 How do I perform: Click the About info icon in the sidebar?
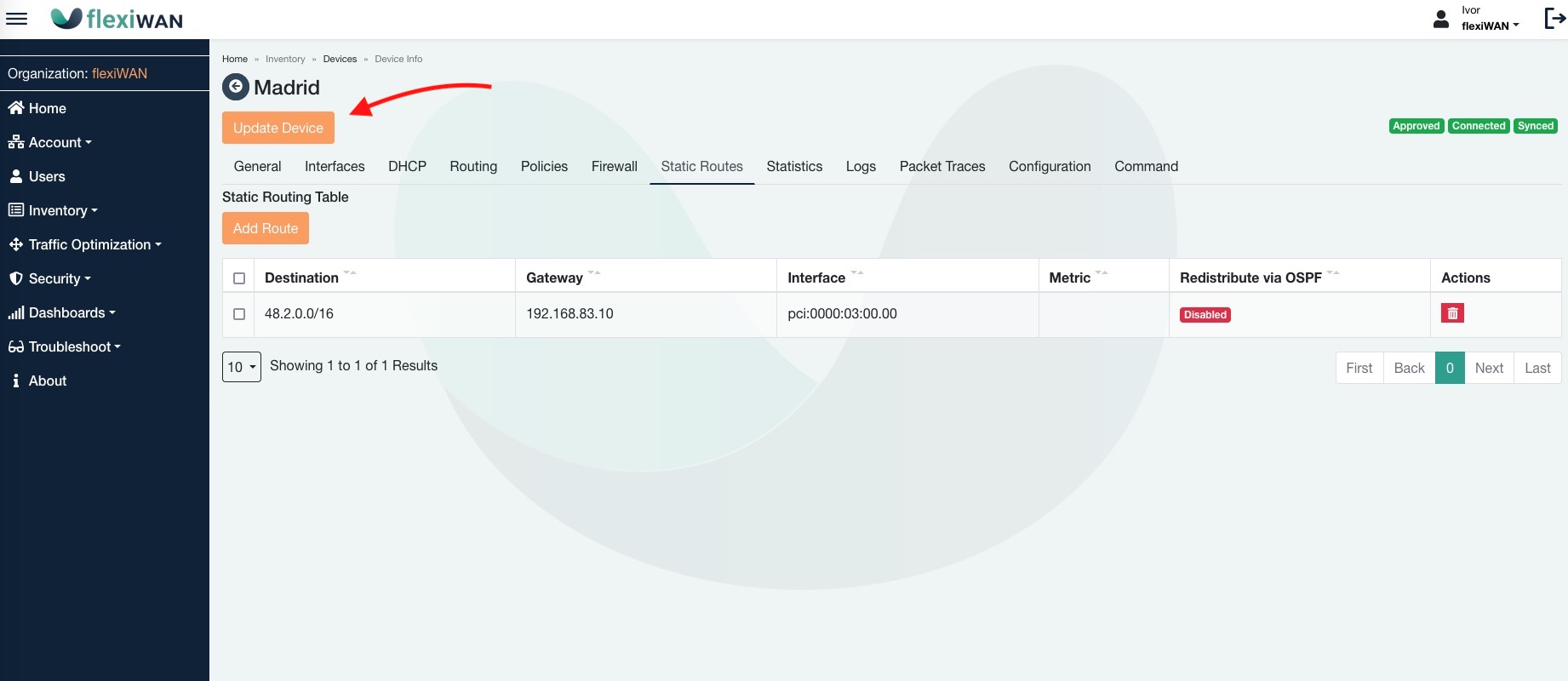point(16,381)
